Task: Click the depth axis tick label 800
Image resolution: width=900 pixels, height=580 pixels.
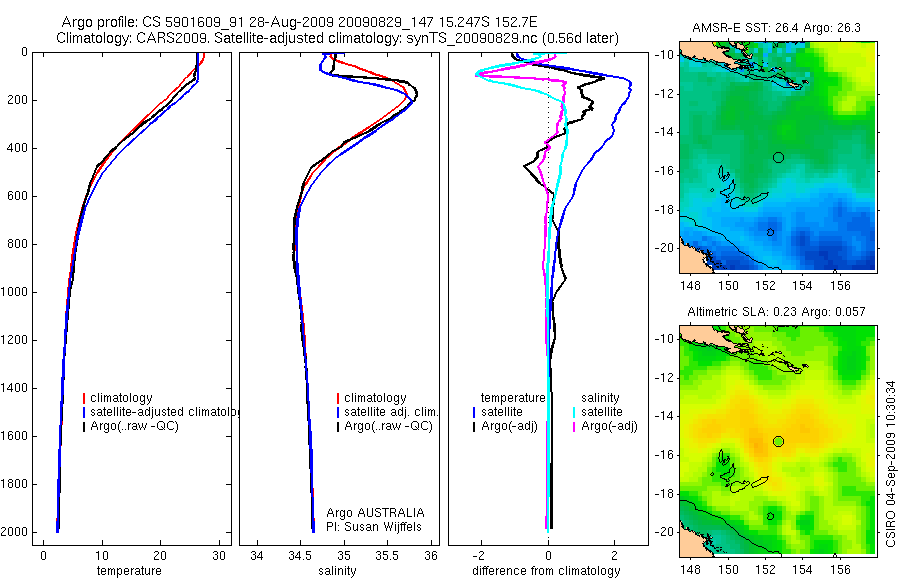Action: 18,244
